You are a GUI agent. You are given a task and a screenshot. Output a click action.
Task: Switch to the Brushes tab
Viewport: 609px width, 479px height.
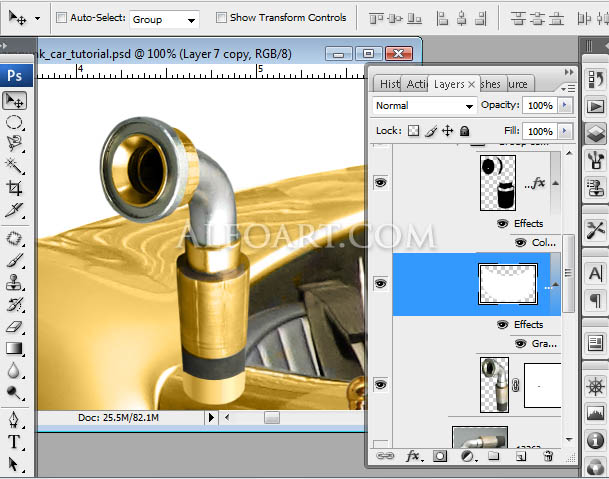[491, 84]
